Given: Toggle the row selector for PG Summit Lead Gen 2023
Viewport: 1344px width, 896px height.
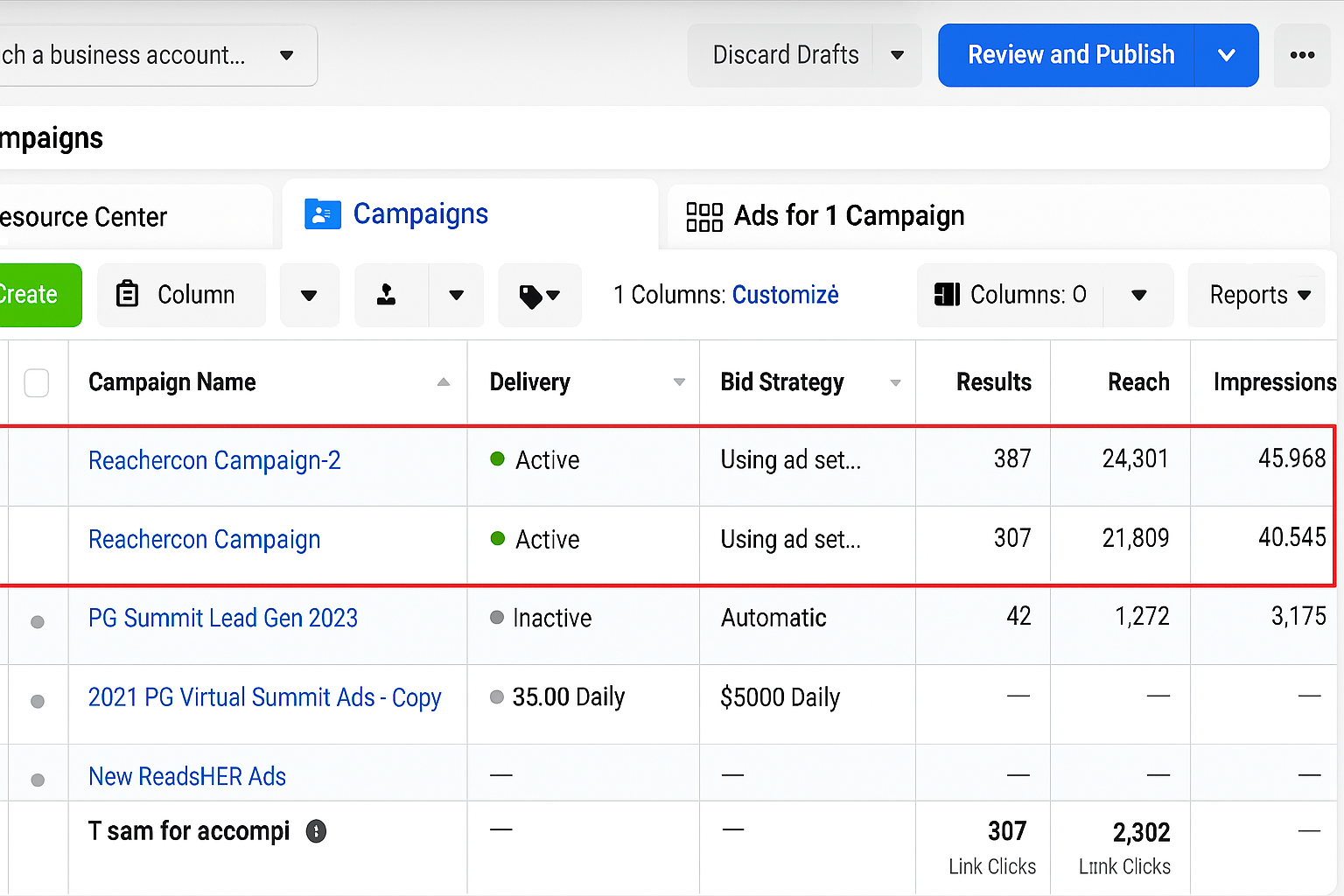Looking at the screenshot, I should 38,622.
